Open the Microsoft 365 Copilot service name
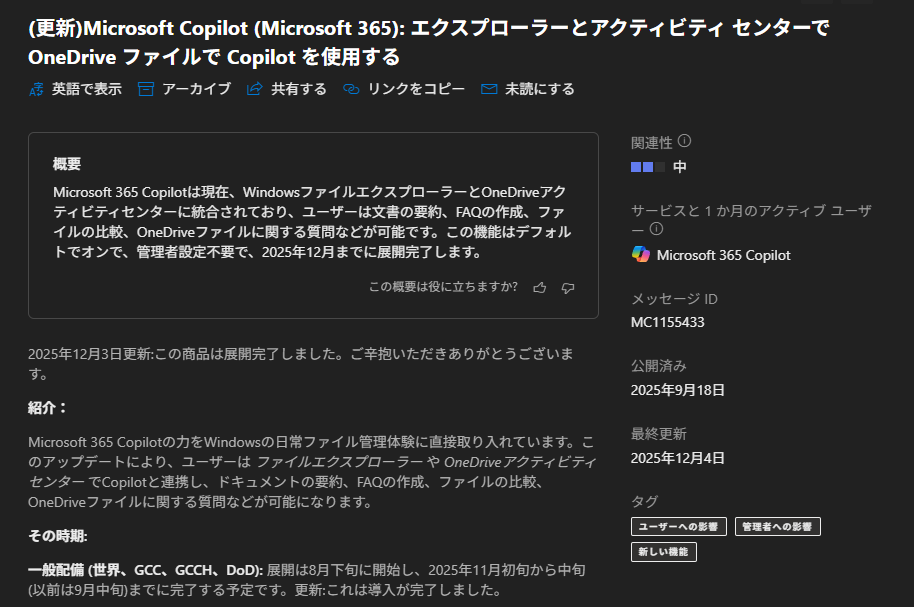This screenshot has height=607, width=914. pyautogui.click(x=723, y=255)
